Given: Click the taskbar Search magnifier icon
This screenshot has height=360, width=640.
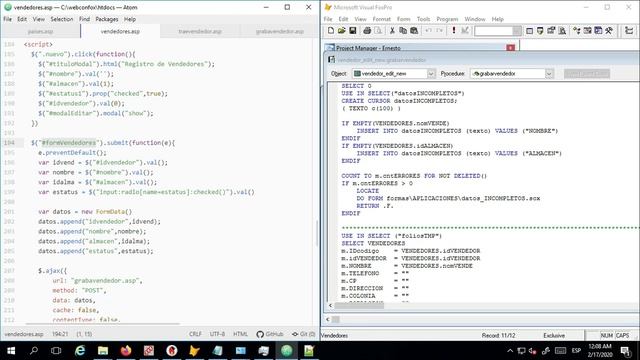Looking at the screenshot, I should click(x=34, y=351).
